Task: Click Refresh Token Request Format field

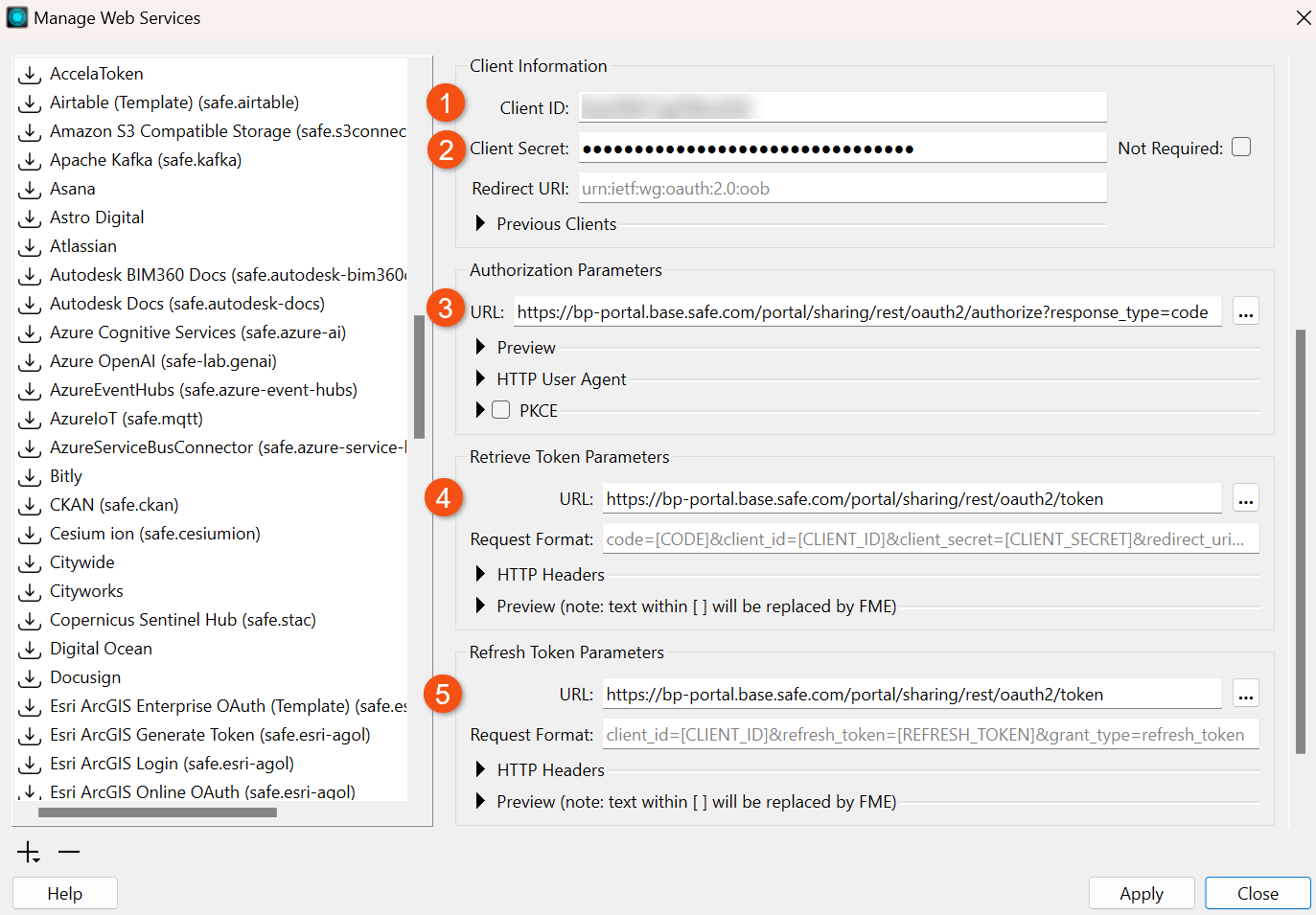Action: tap(931, 734)
